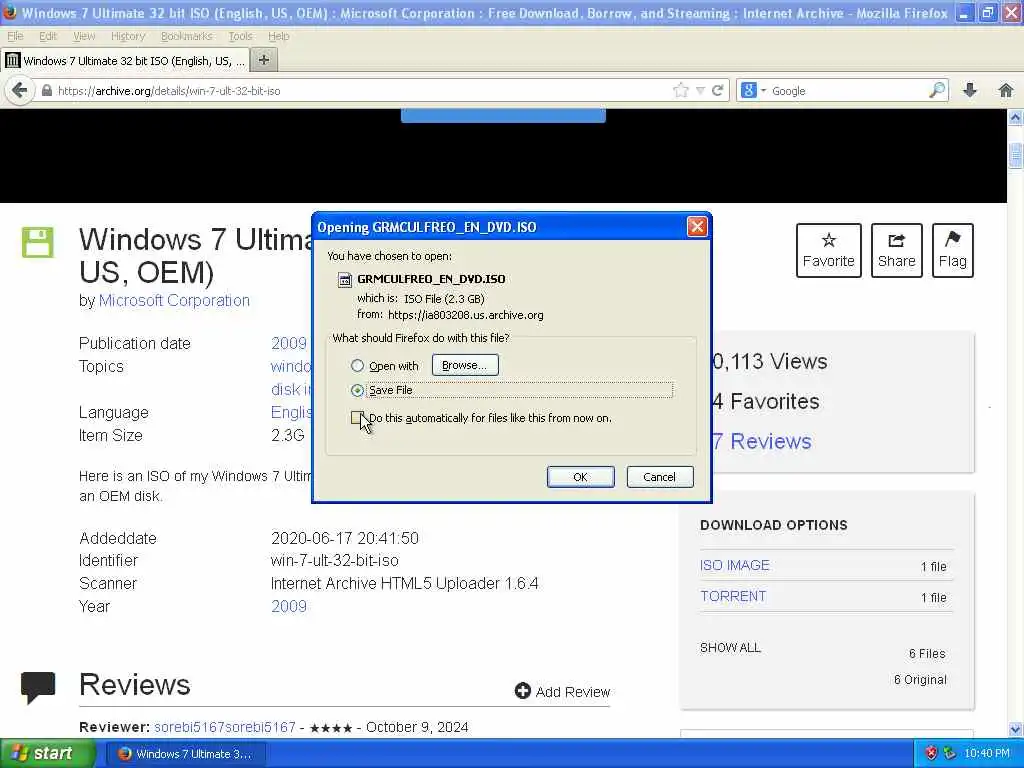Open the Windows Start button
1024x768 pixels.
(47, 753)
